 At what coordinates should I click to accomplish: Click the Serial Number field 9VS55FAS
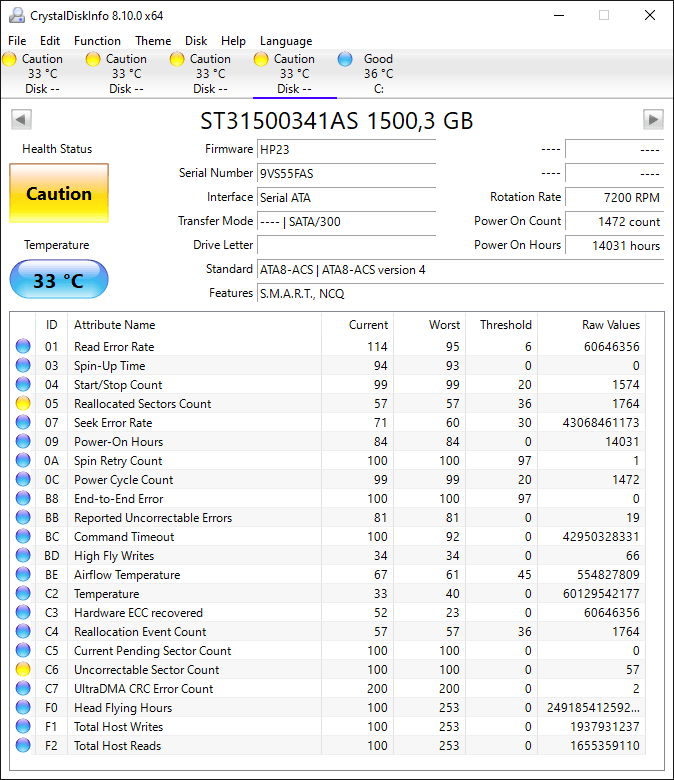pos(347,173)
